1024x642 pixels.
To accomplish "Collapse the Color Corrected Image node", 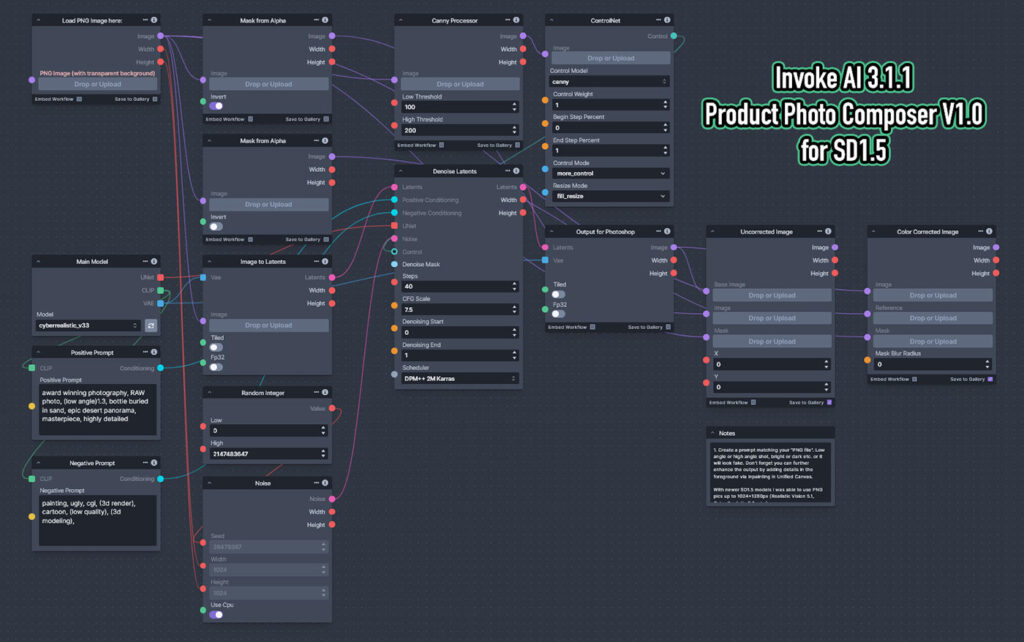I will 873,231.
